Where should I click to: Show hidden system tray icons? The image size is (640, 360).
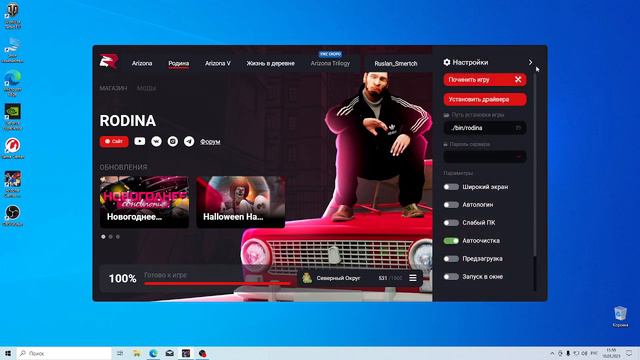[552, 353]
